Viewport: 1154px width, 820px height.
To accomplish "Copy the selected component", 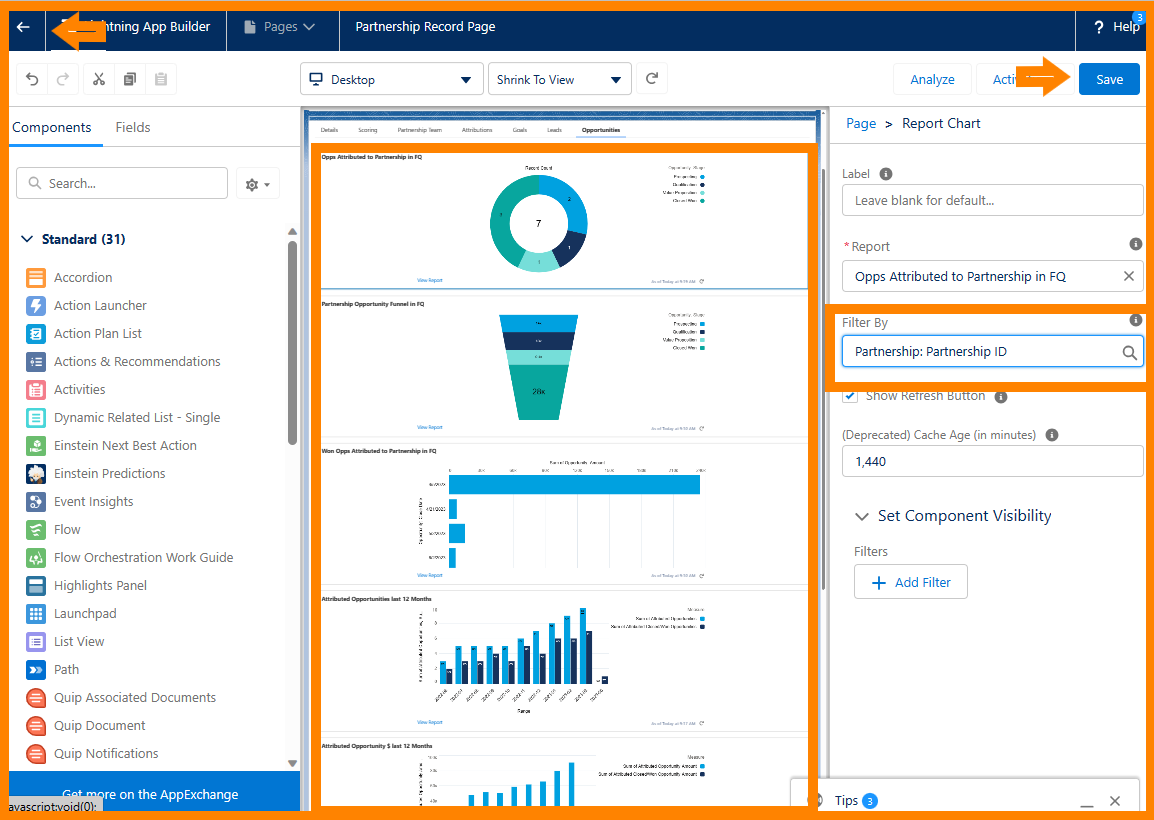I will [130, 79].
